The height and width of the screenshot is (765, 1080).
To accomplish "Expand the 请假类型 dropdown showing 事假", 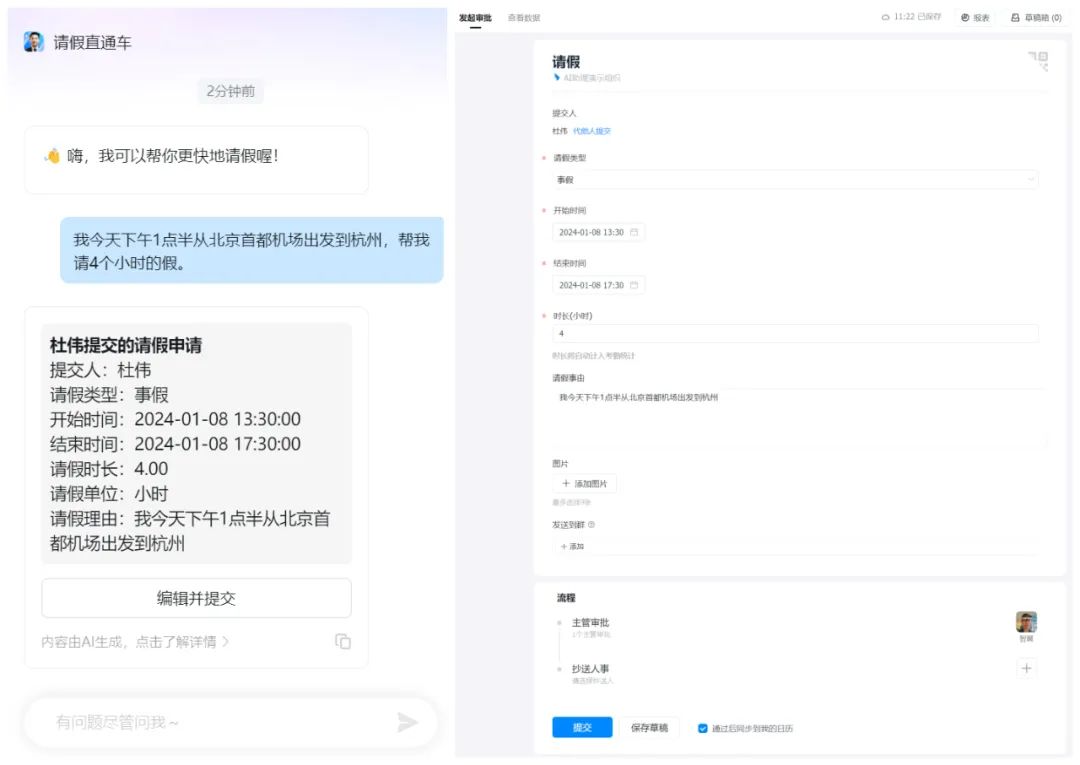I will click(795, 180).
